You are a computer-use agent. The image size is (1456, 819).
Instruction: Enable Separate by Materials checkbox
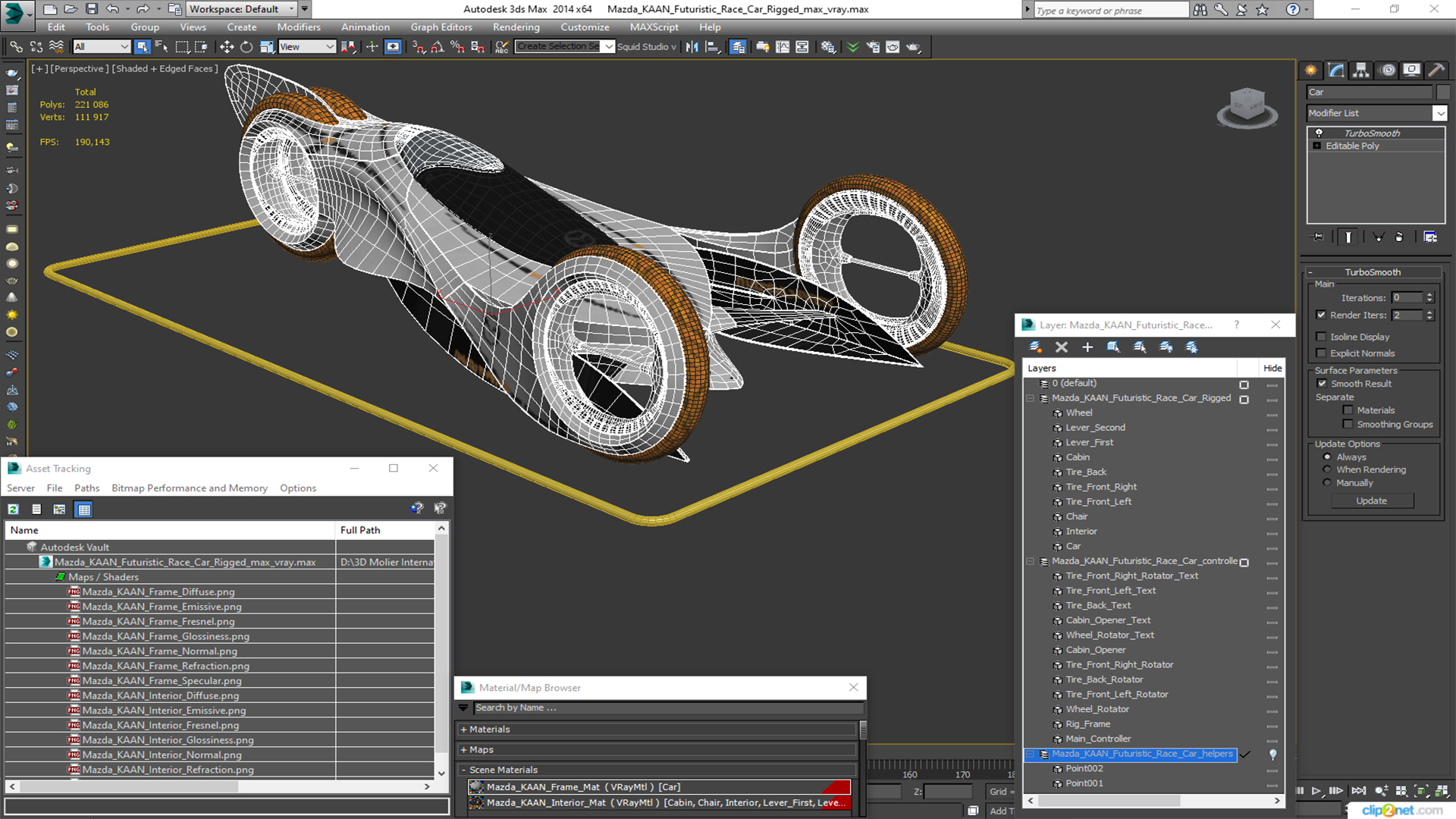click(1348, 410)
